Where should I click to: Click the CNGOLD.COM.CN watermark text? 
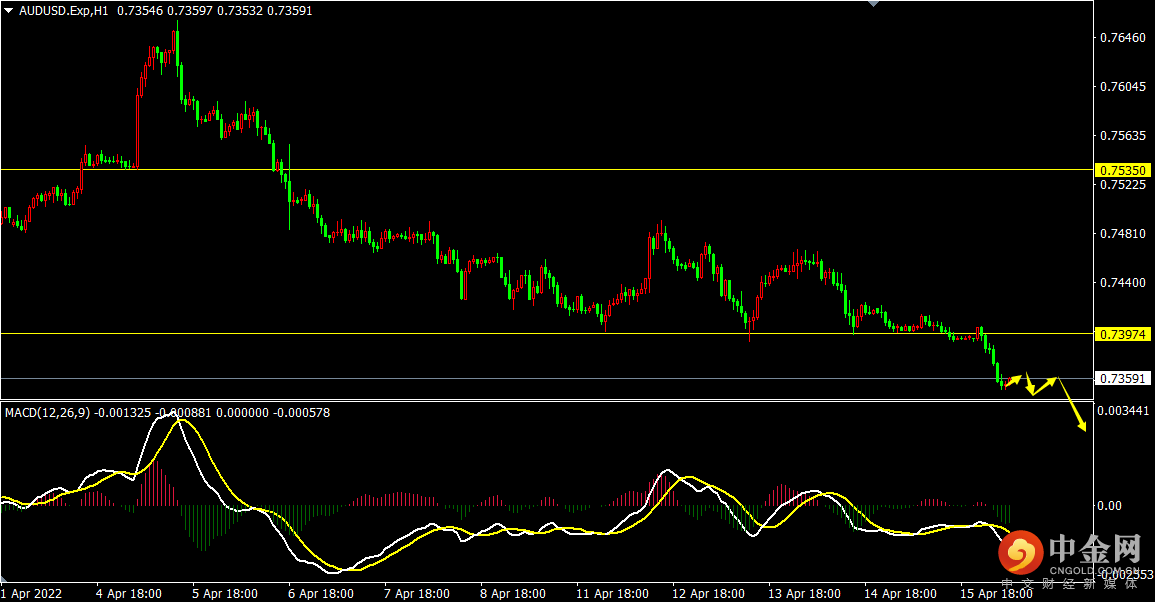pyautogui.click(x=1095, y=571)
